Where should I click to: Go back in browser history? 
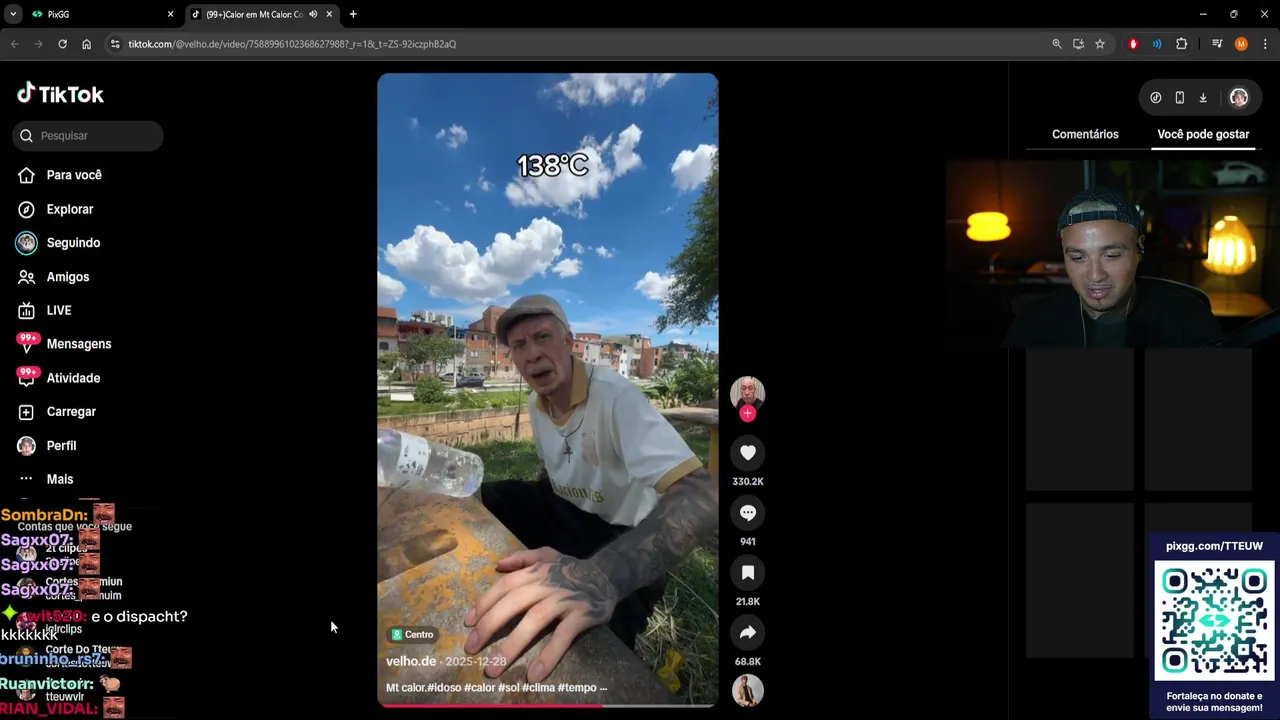pos(14,44)
